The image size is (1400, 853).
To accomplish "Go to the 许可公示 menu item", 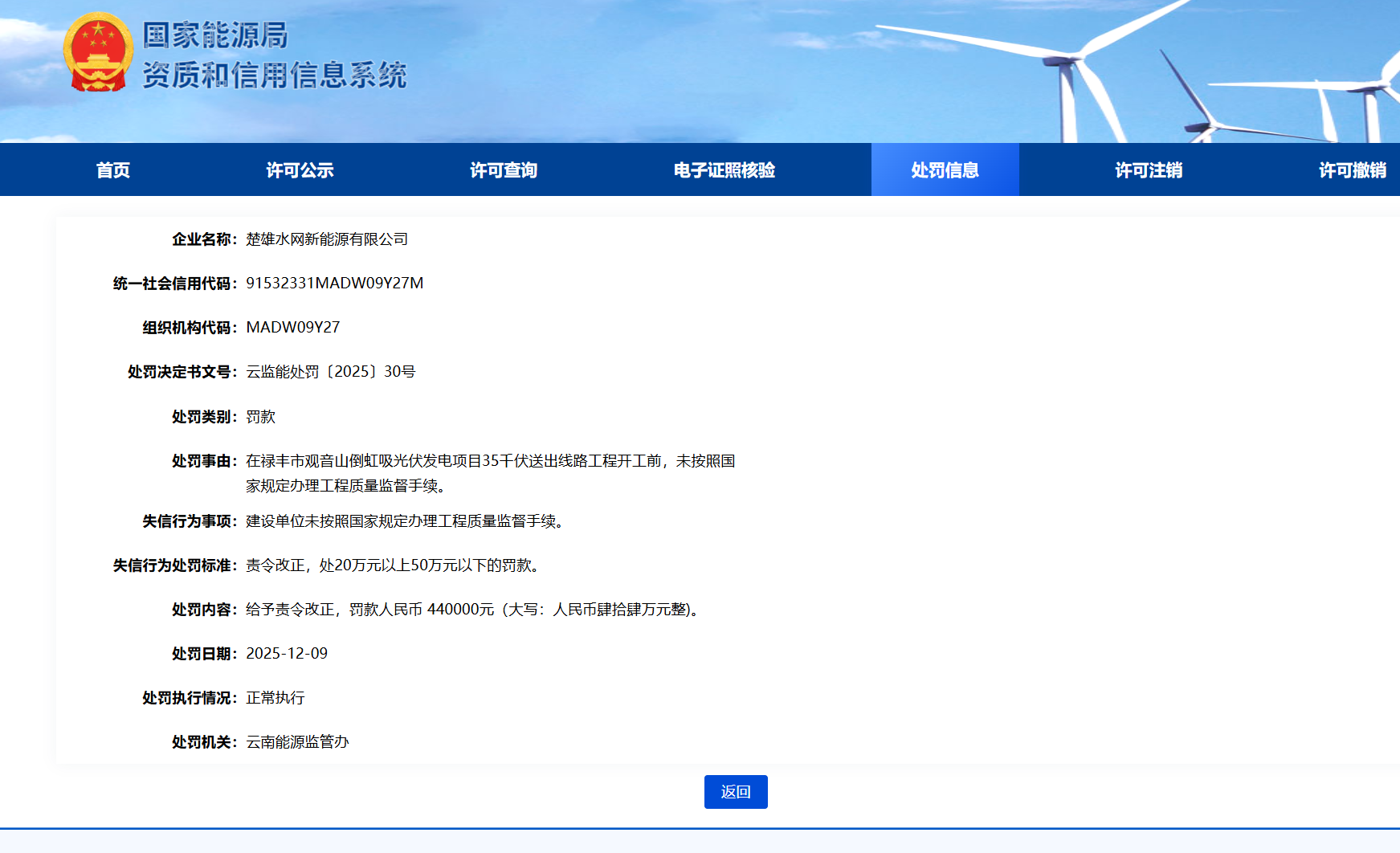I will click(x=300, y=170).
